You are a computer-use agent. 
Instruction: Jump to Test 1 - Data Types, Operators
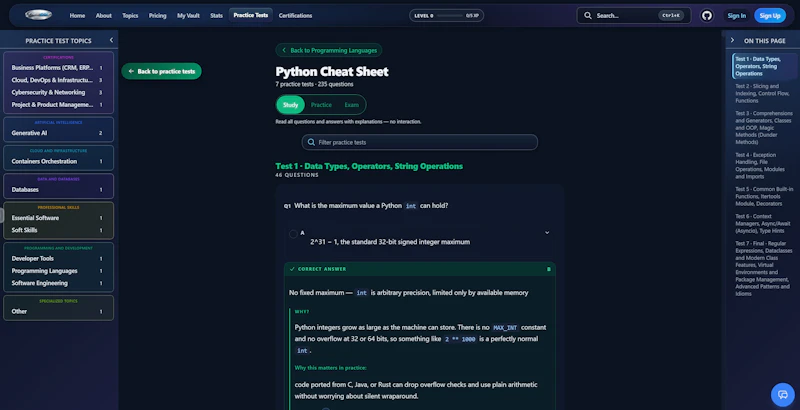pyautogui.click(x=764, y=66)
